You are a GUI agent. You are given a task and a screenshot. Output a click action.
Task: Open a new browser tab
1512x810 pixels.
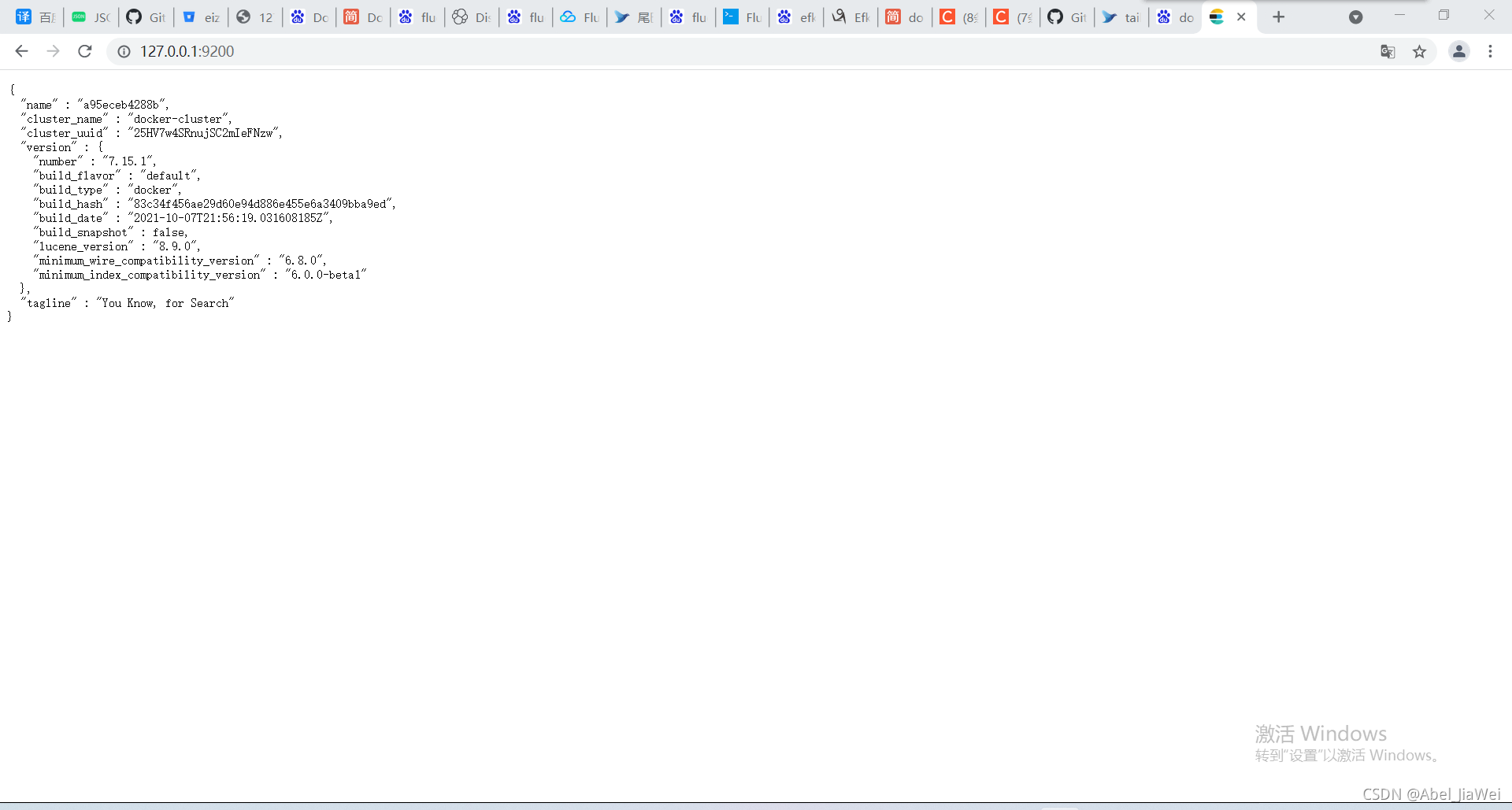[1278, 17]
